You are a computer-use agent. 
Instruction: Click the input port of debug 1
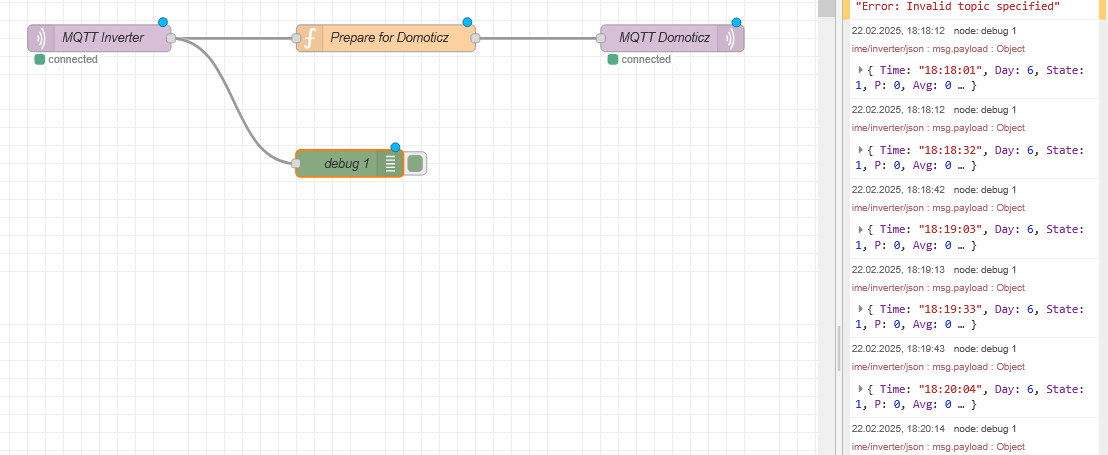coord(295,163)
